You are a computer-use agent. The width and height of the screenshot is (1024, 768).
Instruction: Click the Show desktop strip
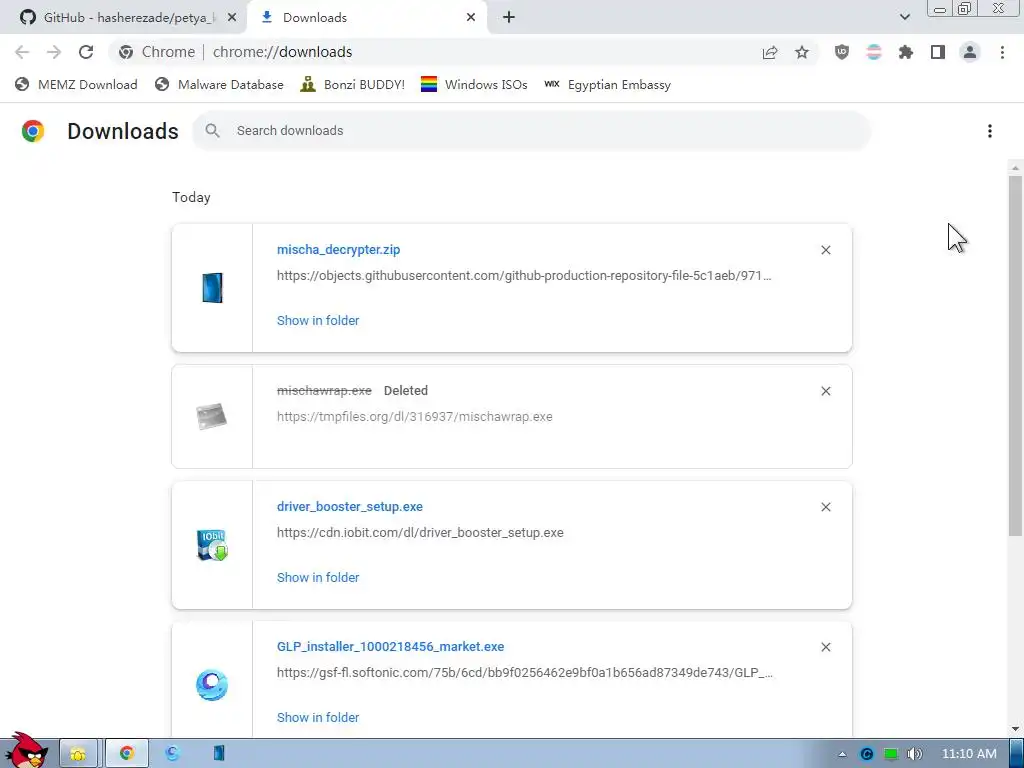[1017, 754]
